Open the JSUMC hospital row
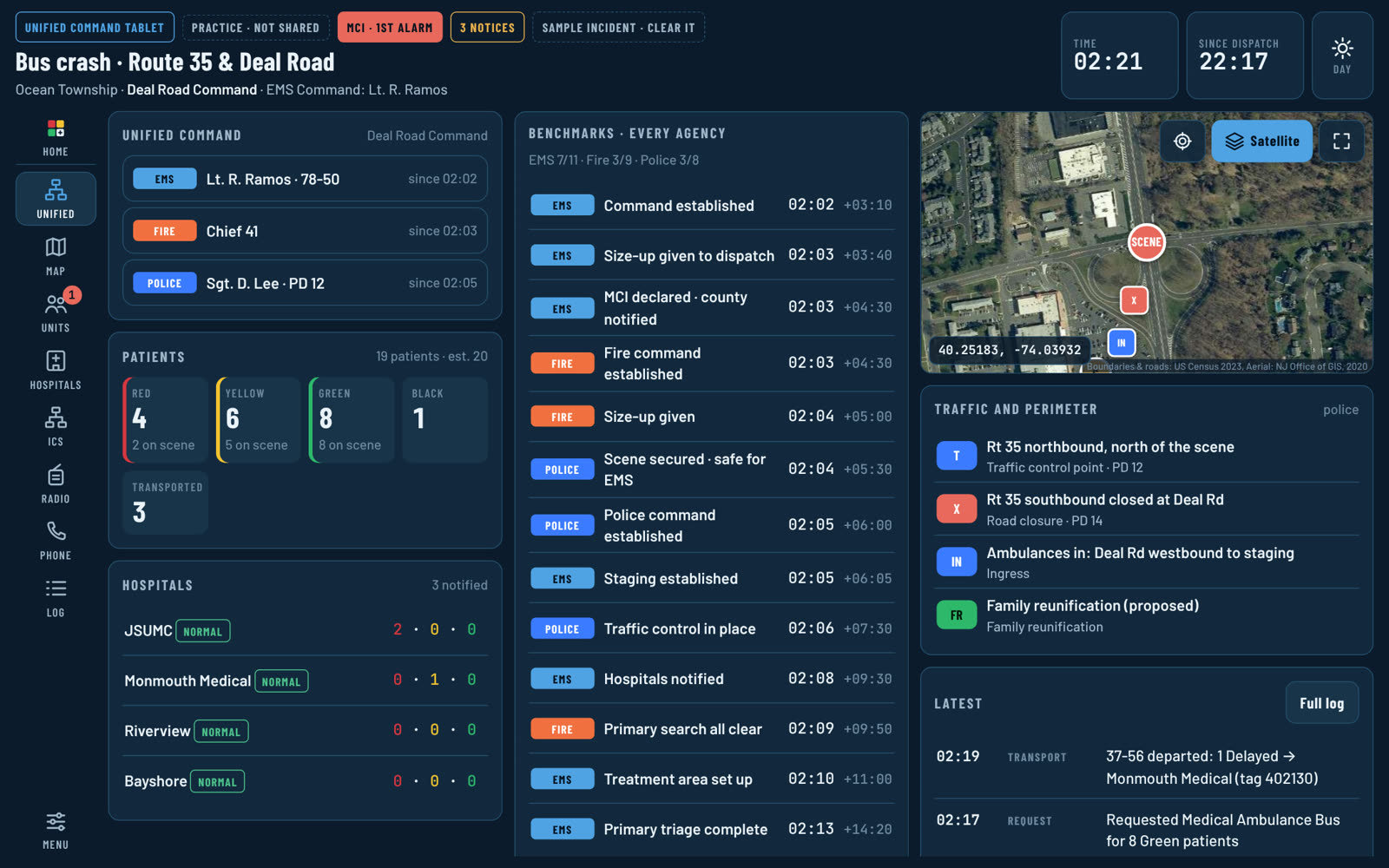This screenshot has height=868, width=1389. pos(305,630)
